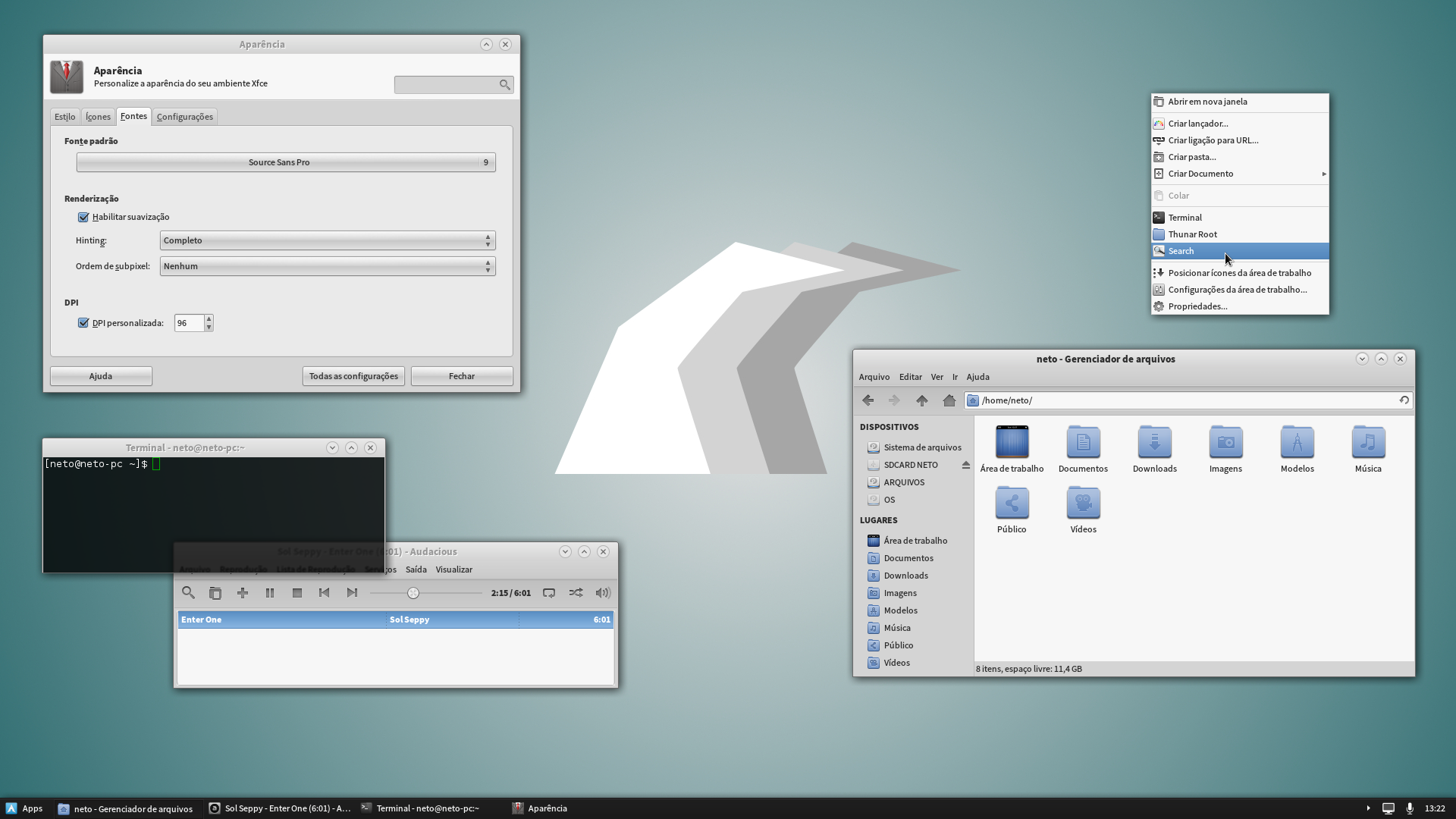Open the Downloads folder icon in main pane
This screenshot has height=819, width=1456.
[1155, 449]
